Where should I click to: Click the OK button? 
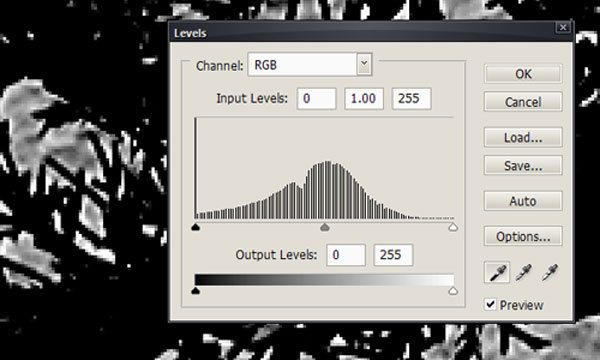pos(523,74)
